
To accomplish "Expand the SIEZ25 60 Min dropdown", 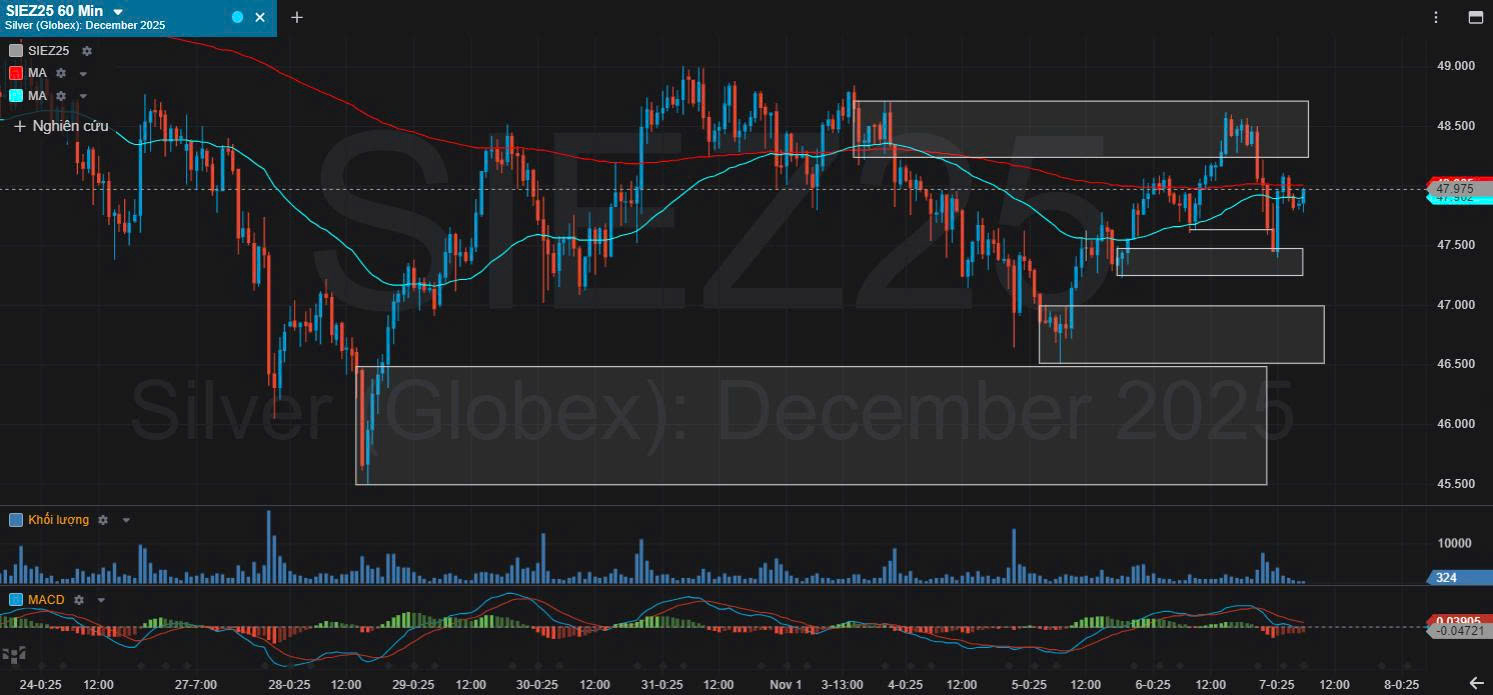I will [x=118, y=11].
